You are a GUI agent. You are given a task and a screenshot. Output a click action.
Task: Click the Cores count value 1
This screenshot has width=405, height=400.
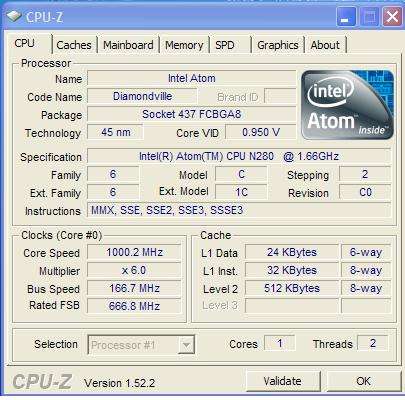[x=280, y=343]
